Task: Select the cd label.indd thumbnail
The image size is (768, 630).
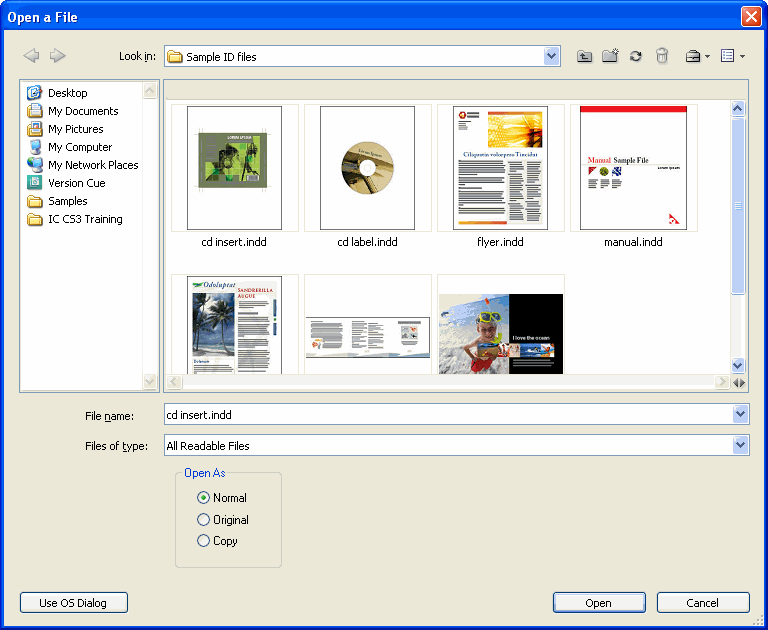Action: tap(367, 168)
